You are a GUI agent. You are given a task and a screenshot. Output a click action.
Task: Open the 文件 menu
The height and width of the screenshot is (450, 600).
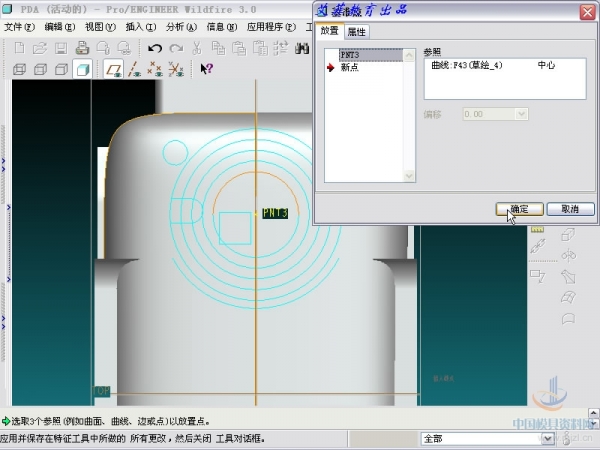point(19,27)
